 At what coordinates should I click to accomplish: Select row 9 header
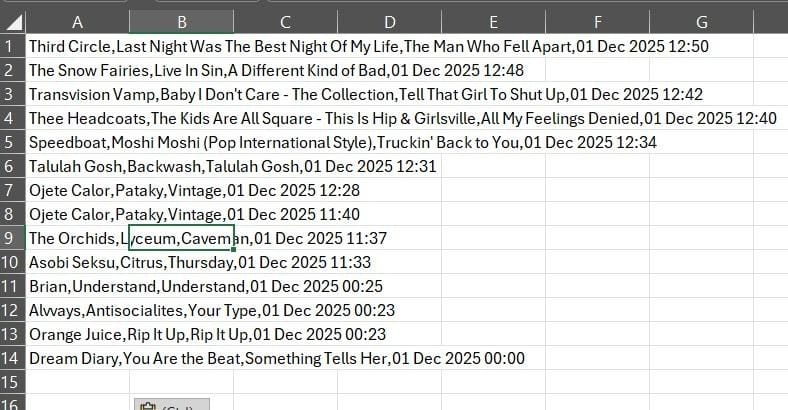[12, 238]
